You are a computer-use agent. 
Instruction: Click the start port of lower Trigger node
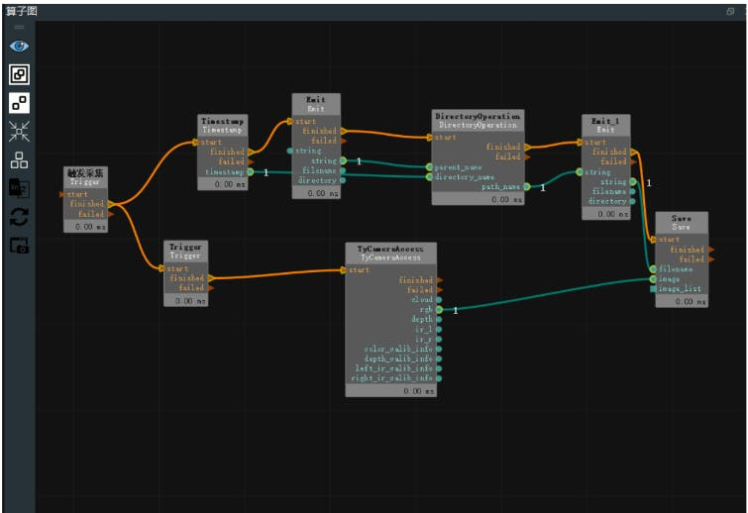[161, 269]
